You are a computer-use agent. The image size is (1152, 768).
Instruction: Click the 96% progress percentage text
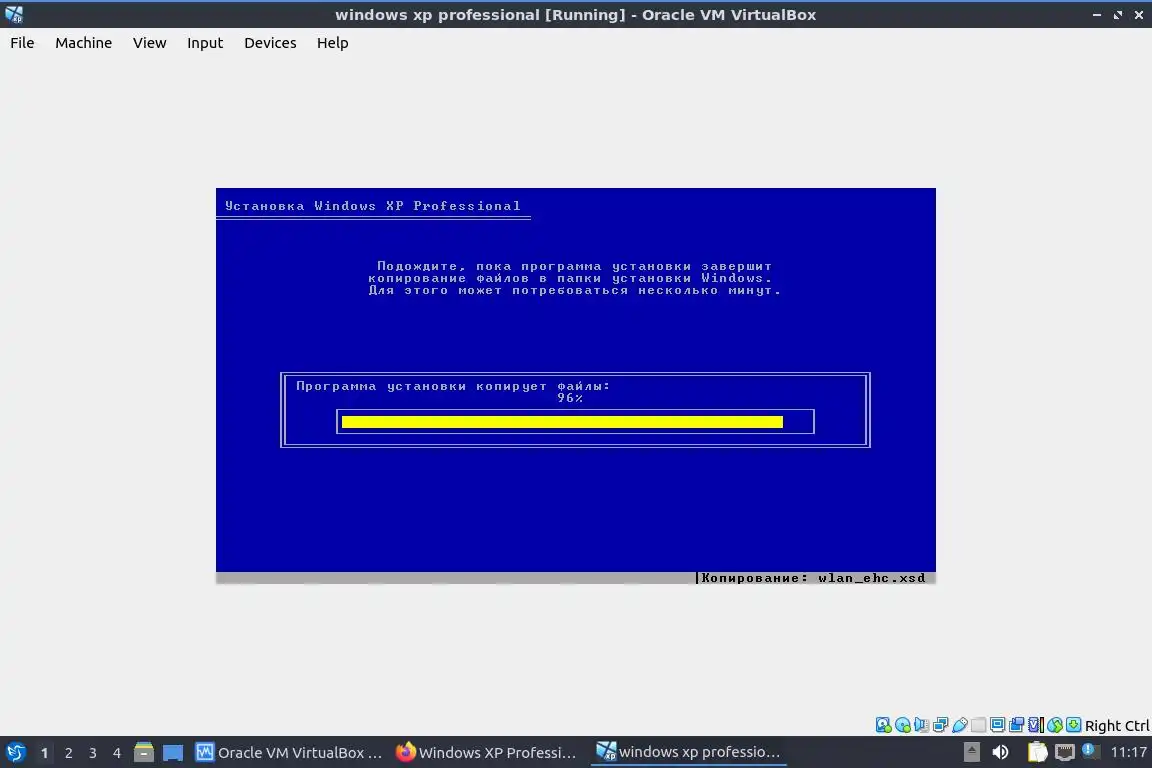pos(569,398)
